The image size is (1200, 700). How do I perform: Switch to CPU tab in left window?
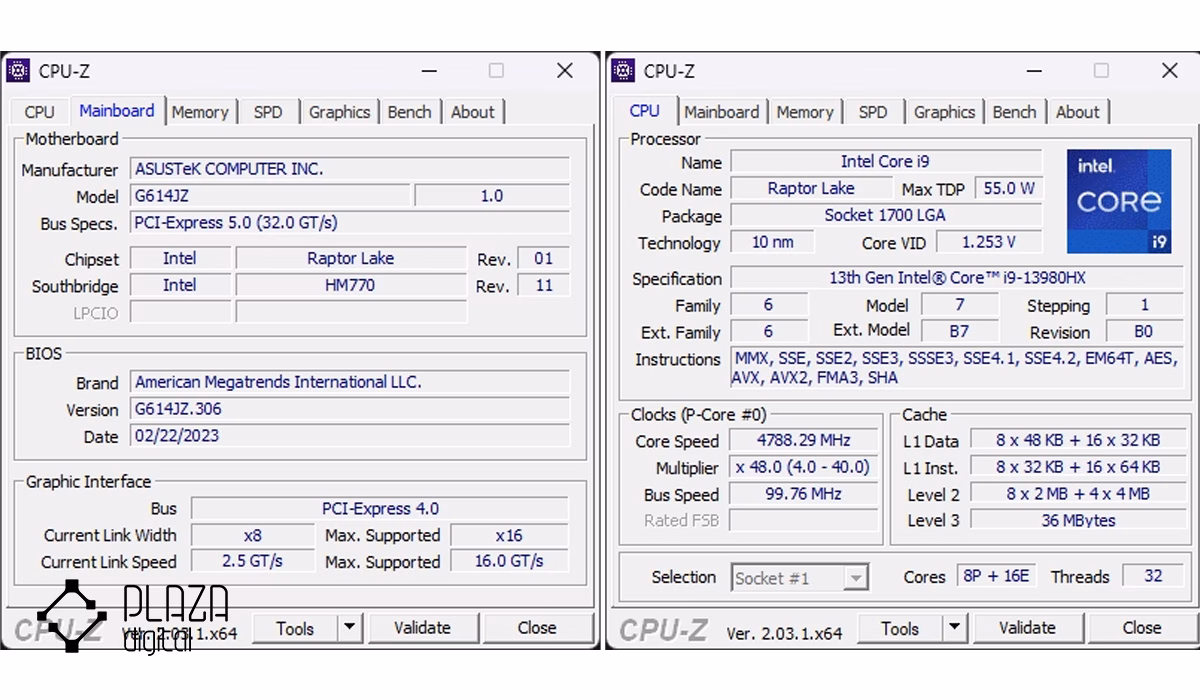tap(39, 112)
